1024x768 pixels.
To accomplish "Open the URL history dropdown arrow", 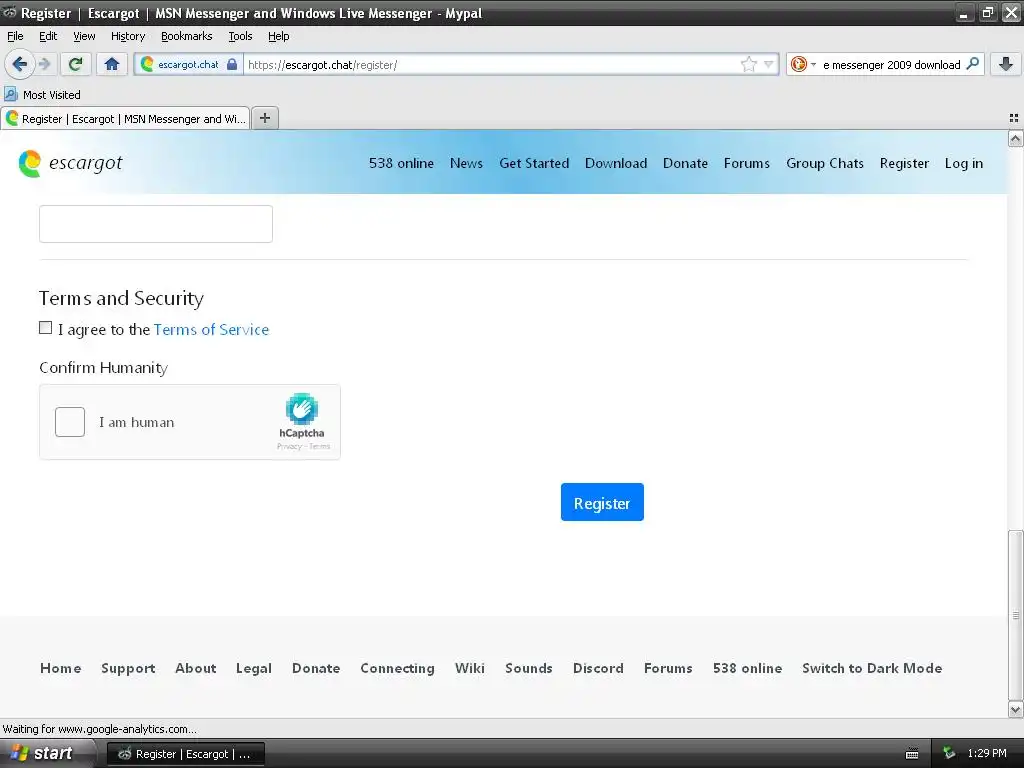I will point(769,64).
